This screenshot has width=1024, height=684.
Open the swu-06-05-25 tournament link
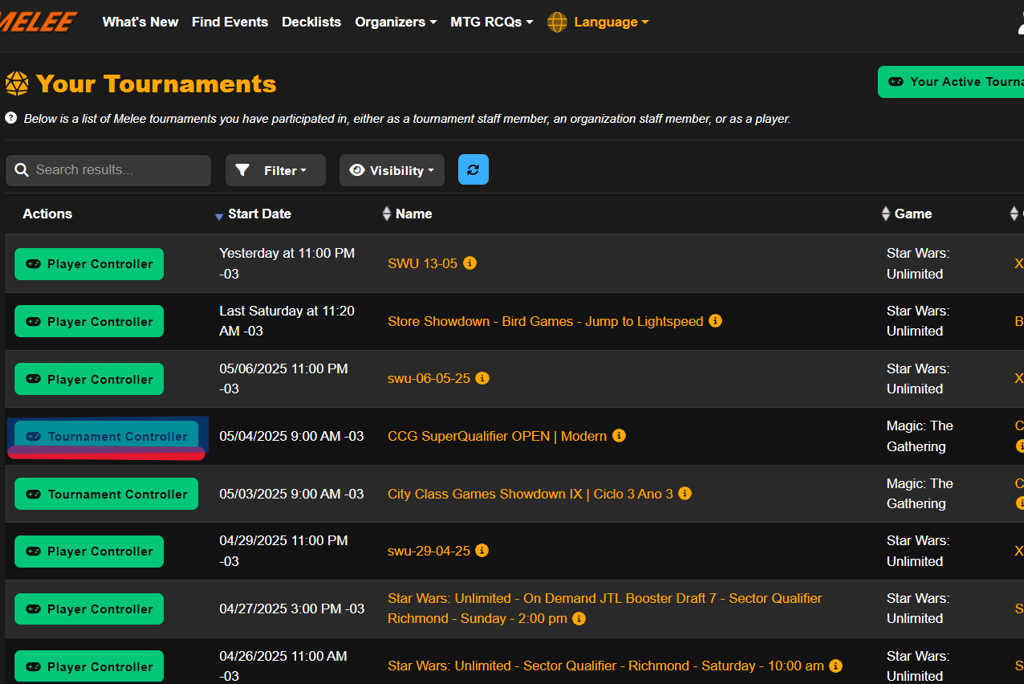pyautogui.click(x=429, y=379)
